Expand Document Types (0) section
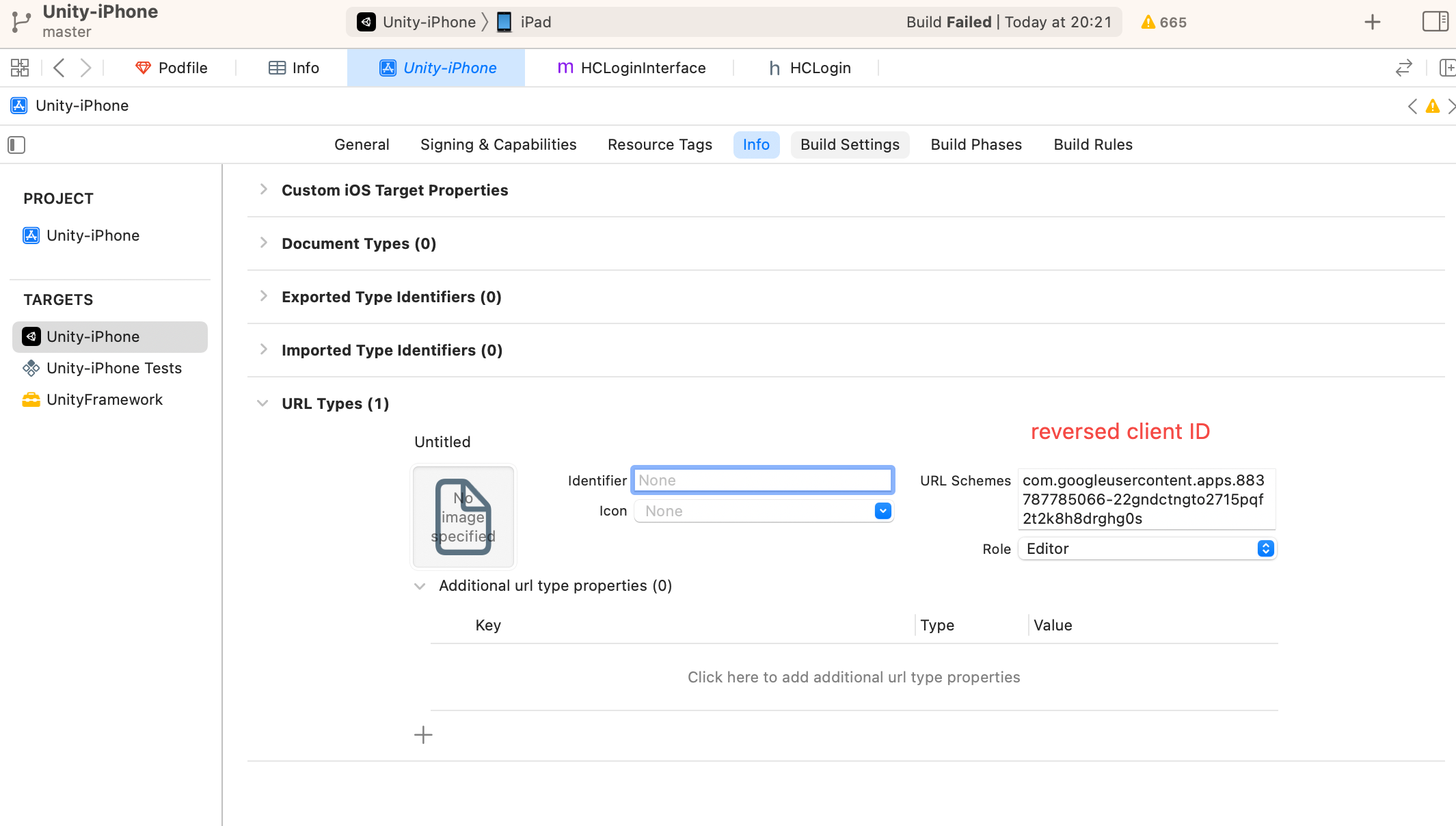The width and height of the screenshot is (1456, 826). [x=263, y=243]
